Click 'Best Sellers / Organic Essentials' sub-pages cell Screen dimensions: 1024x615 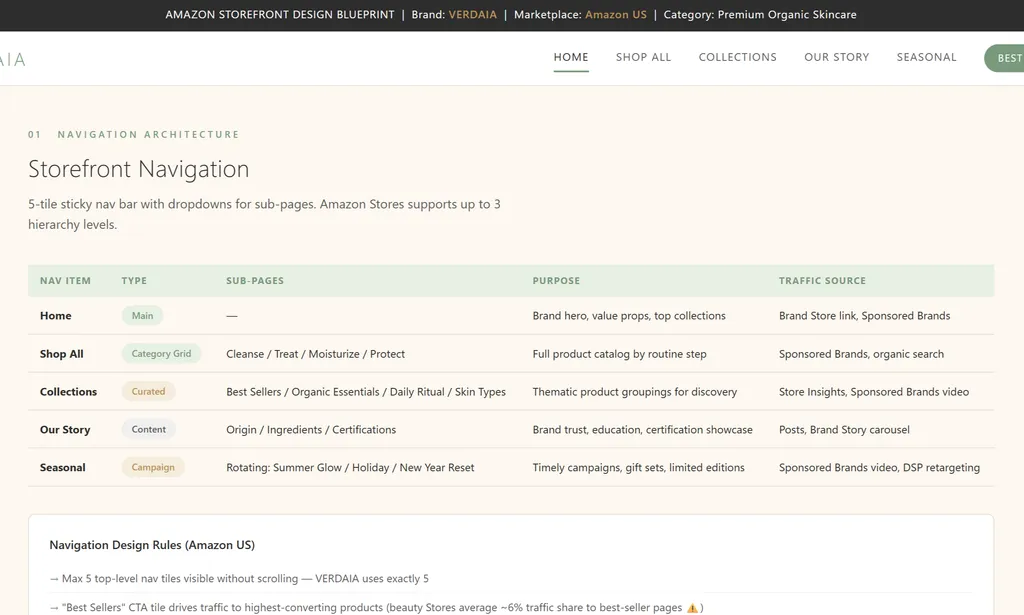click(x=366, y=392)
